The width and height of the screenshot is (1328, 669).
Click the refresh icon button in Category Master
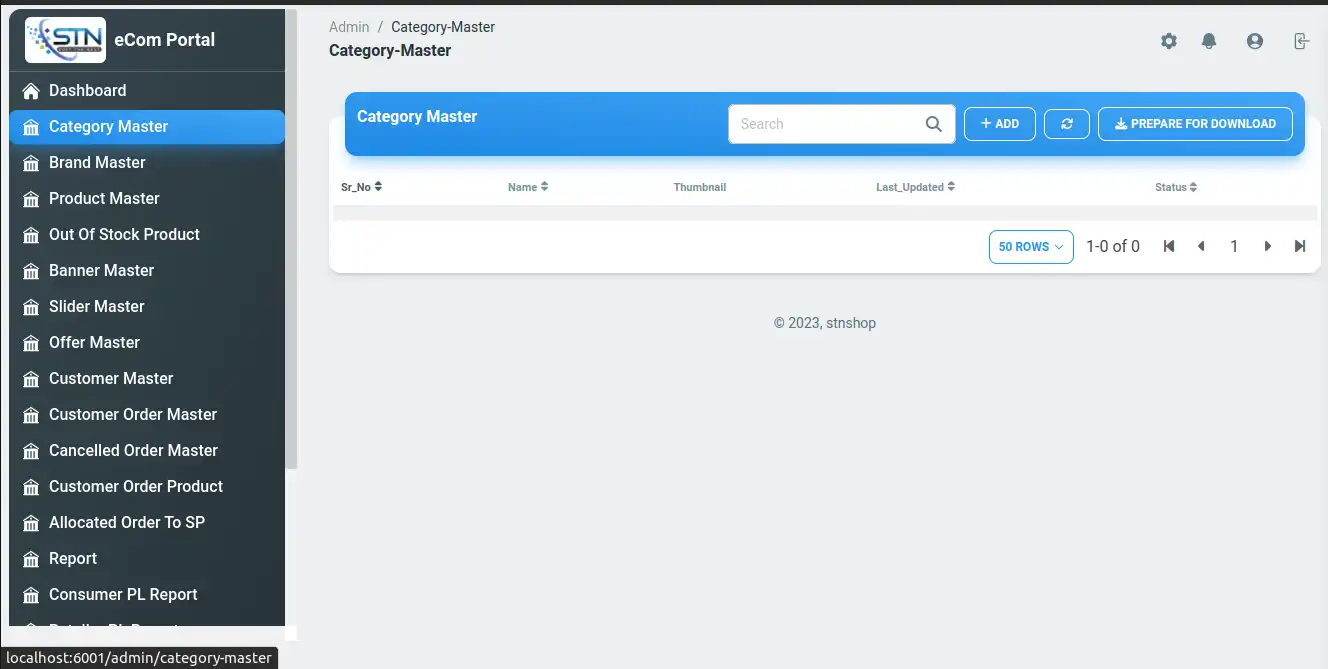click(x=1067, y=124)
